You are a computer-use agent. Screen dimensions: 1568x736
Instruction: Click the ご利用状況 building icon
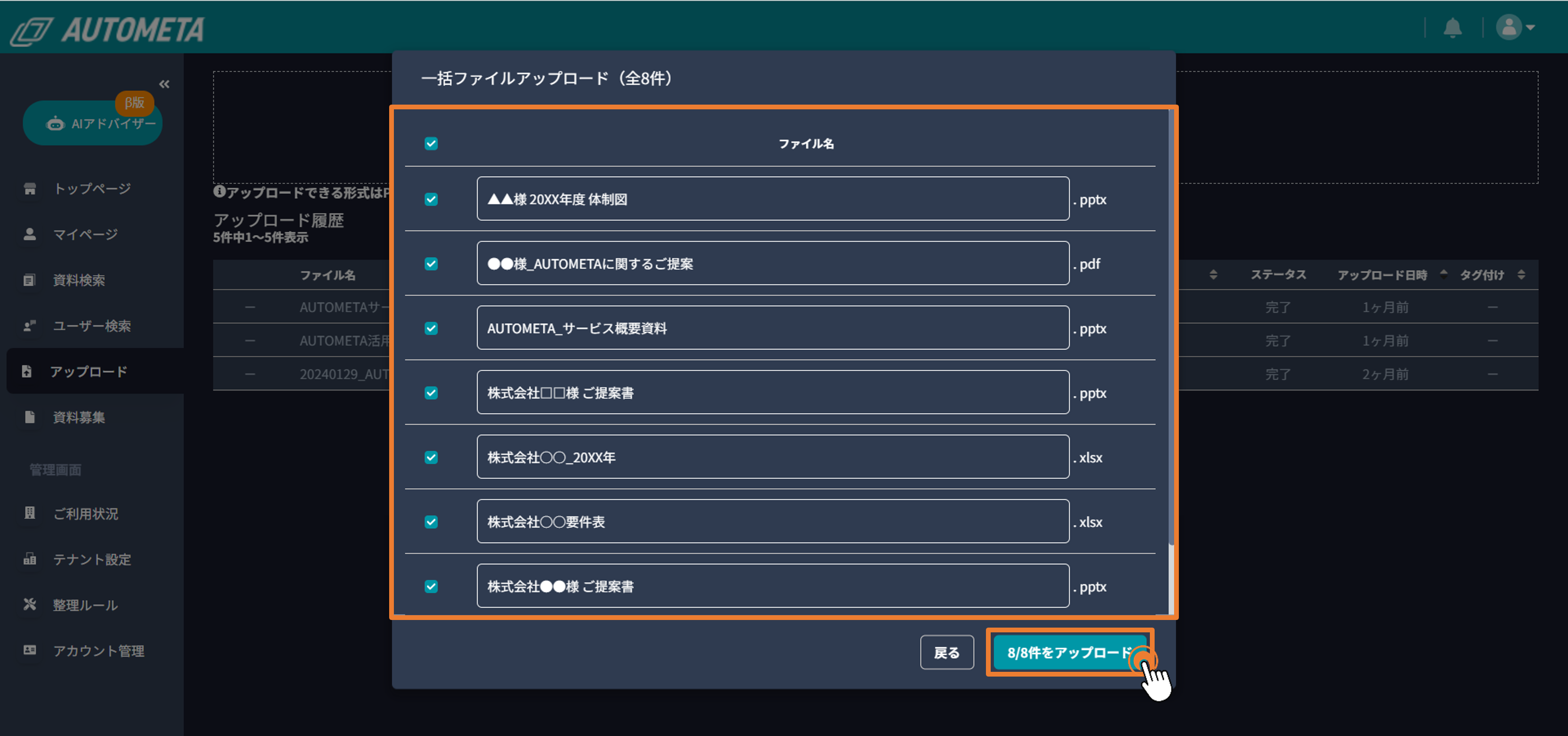pyautogui.click(x=30, y=513)
